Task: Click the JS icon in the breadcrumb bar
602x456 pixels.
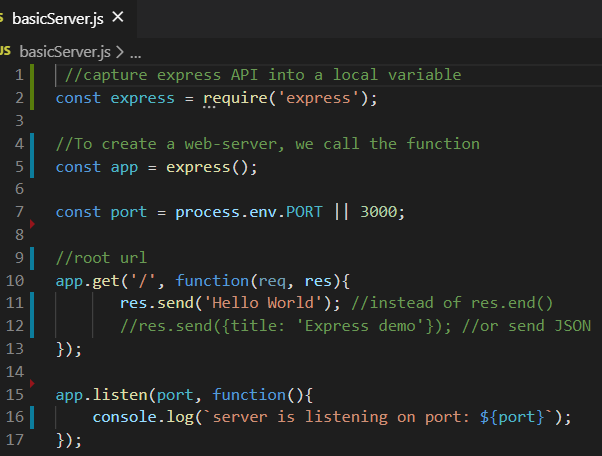Action: point(6,50)
